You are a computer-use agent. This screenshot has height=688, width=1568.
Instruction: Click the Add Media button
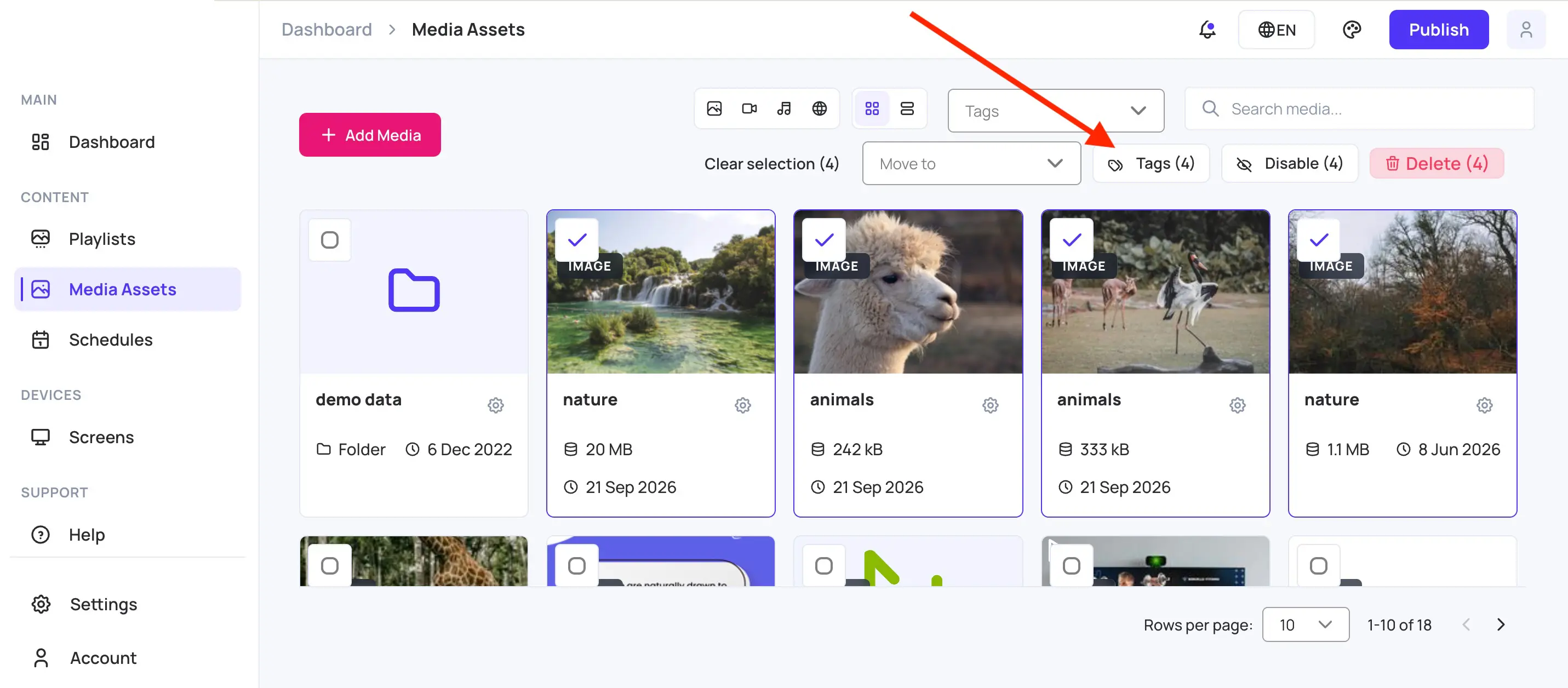click(x=370, y=135)
